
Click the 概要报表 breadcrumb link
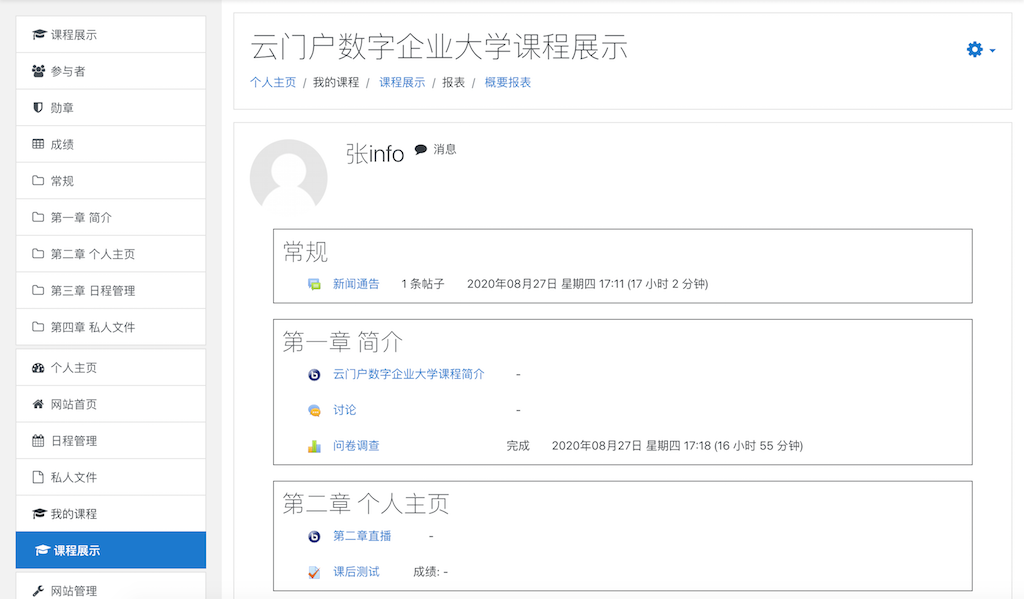pyautogui.click(x=507, y=82)
